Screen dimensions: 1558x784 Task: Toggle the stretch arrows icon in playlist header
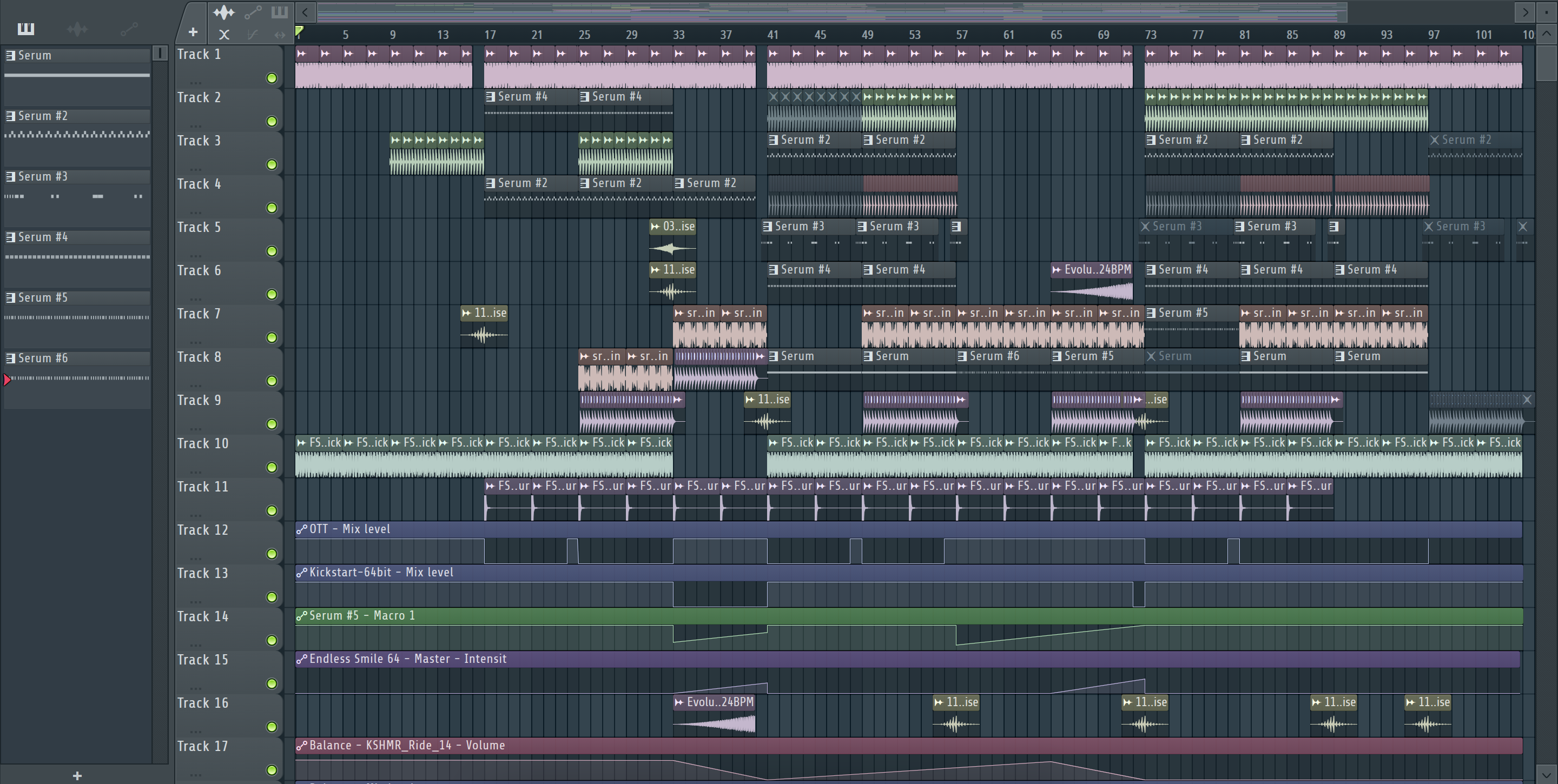pyautogui.click(x=280, y=35)
